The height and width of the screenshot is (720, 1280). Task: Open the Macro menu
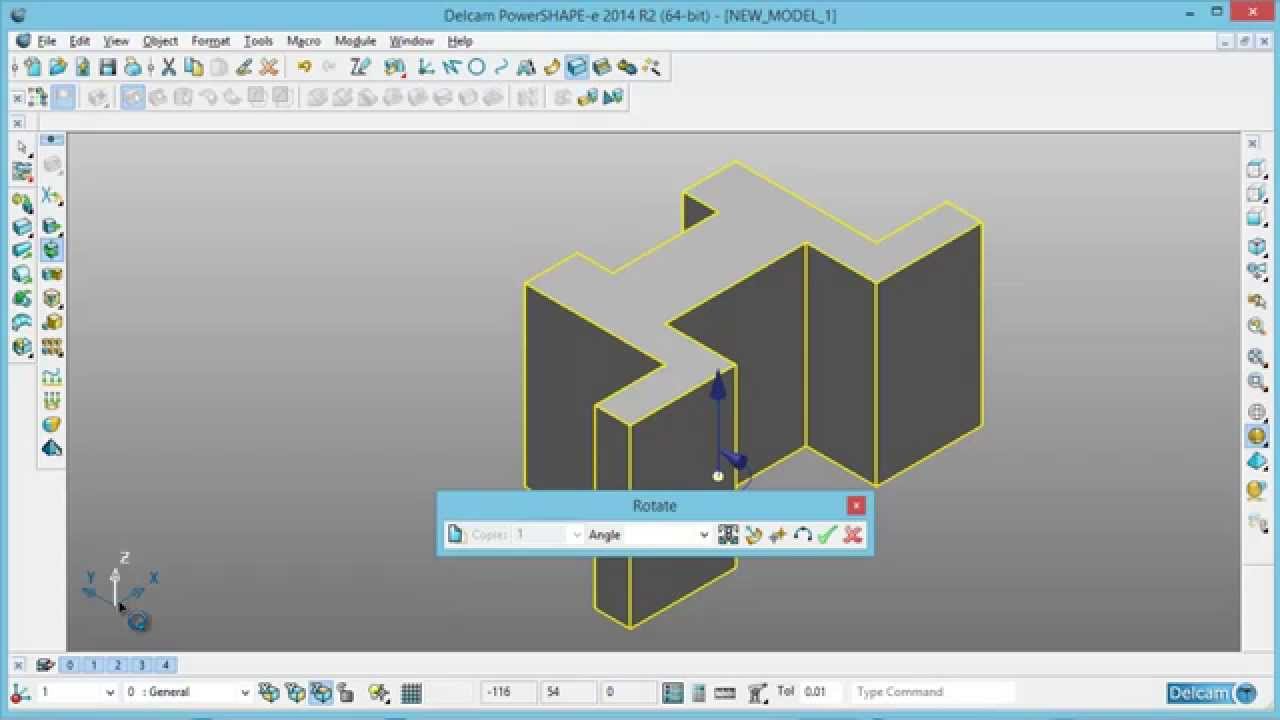click(x=303, y=41)
